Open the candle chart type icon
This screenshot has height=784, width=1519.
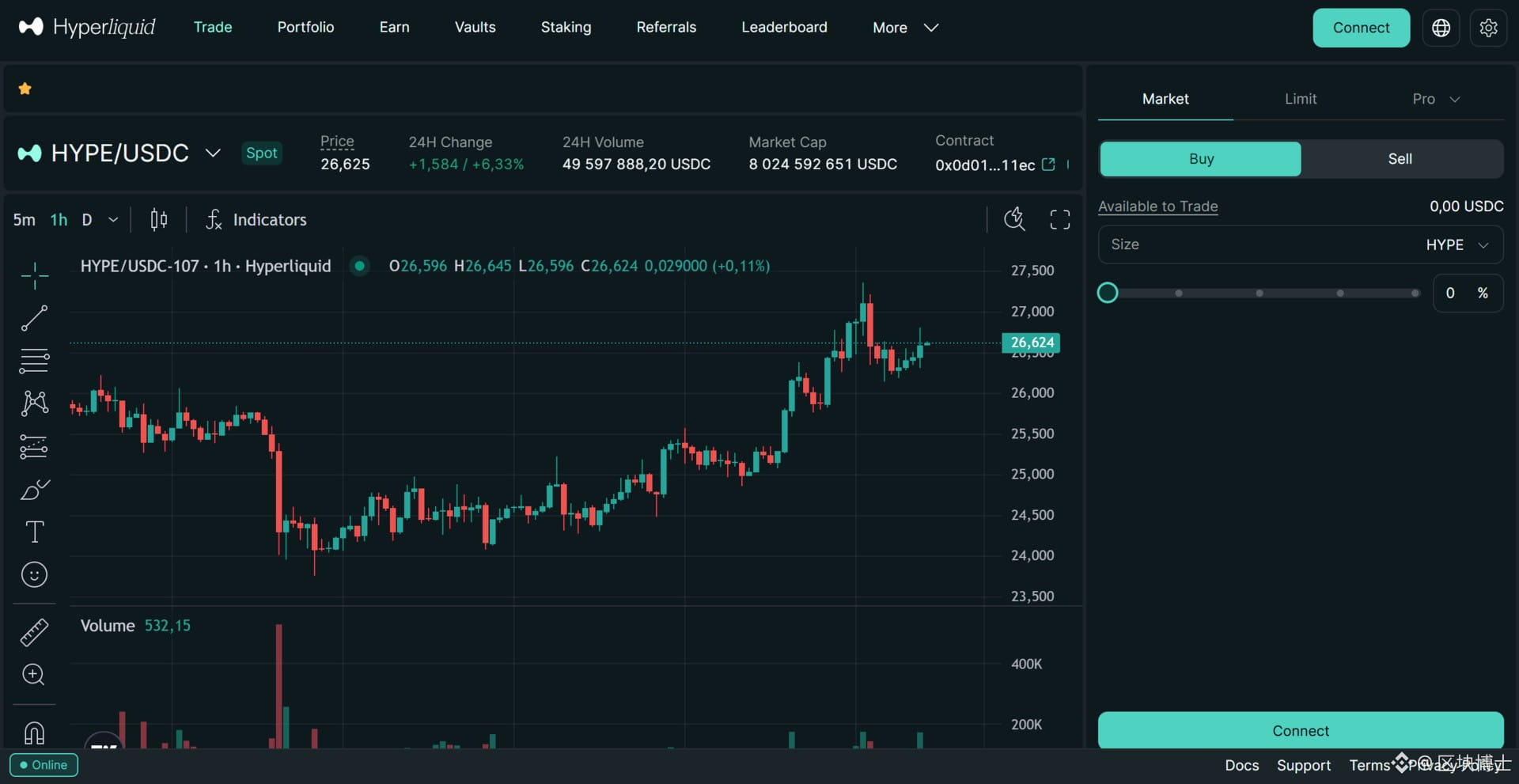click(x=159, y=220)
